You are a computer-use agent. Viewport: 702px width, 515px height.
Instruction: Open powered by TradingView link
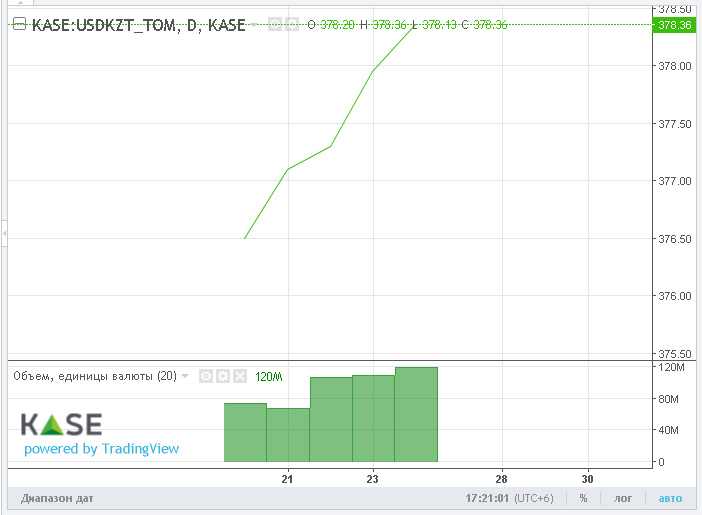click(x=101, y=449)
